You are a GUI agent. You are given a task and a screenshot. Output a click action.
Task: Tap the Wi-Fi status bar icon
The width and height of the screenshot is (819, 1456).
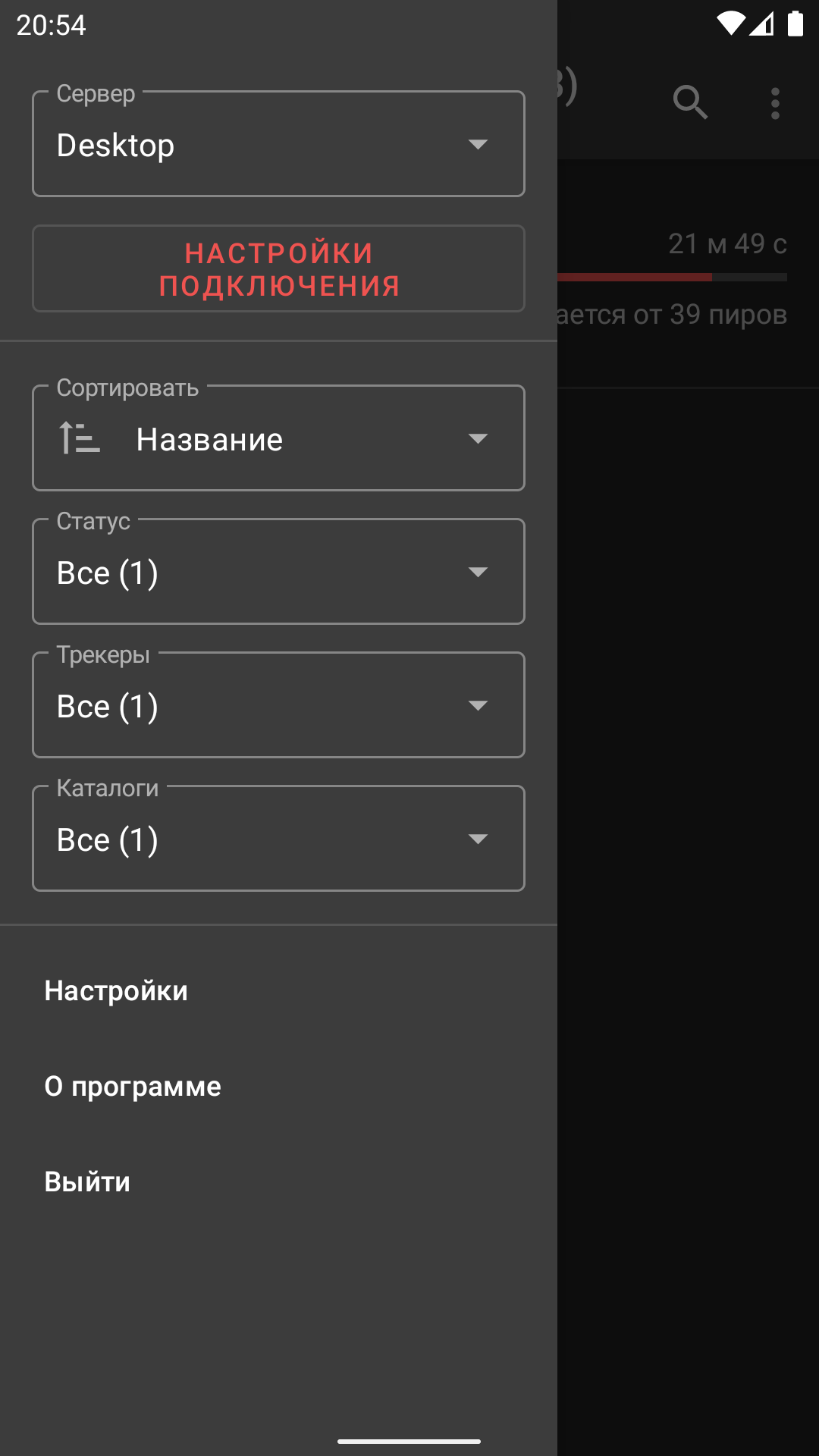point(730,24)
